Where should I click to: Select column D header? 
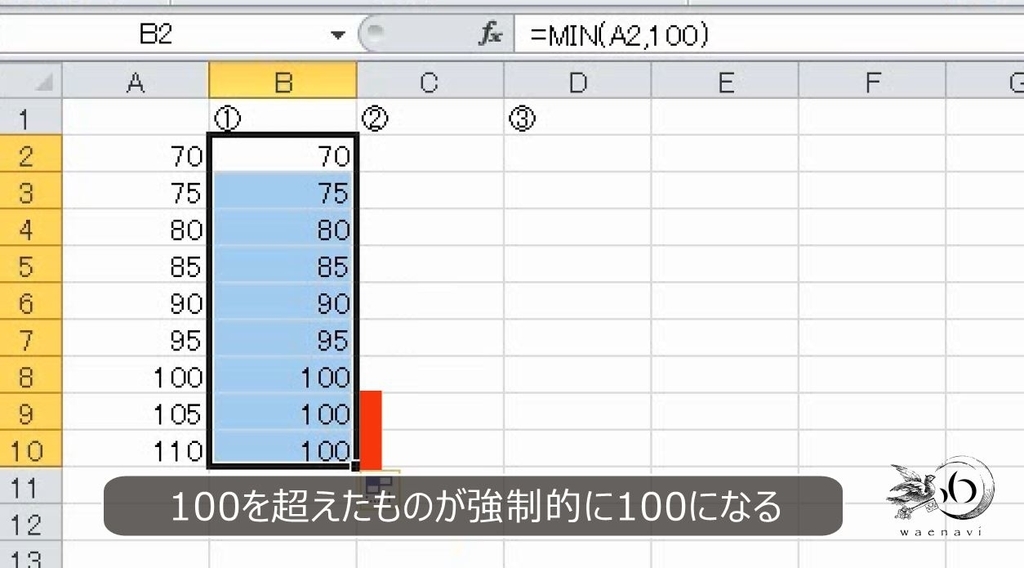(578, 81)
